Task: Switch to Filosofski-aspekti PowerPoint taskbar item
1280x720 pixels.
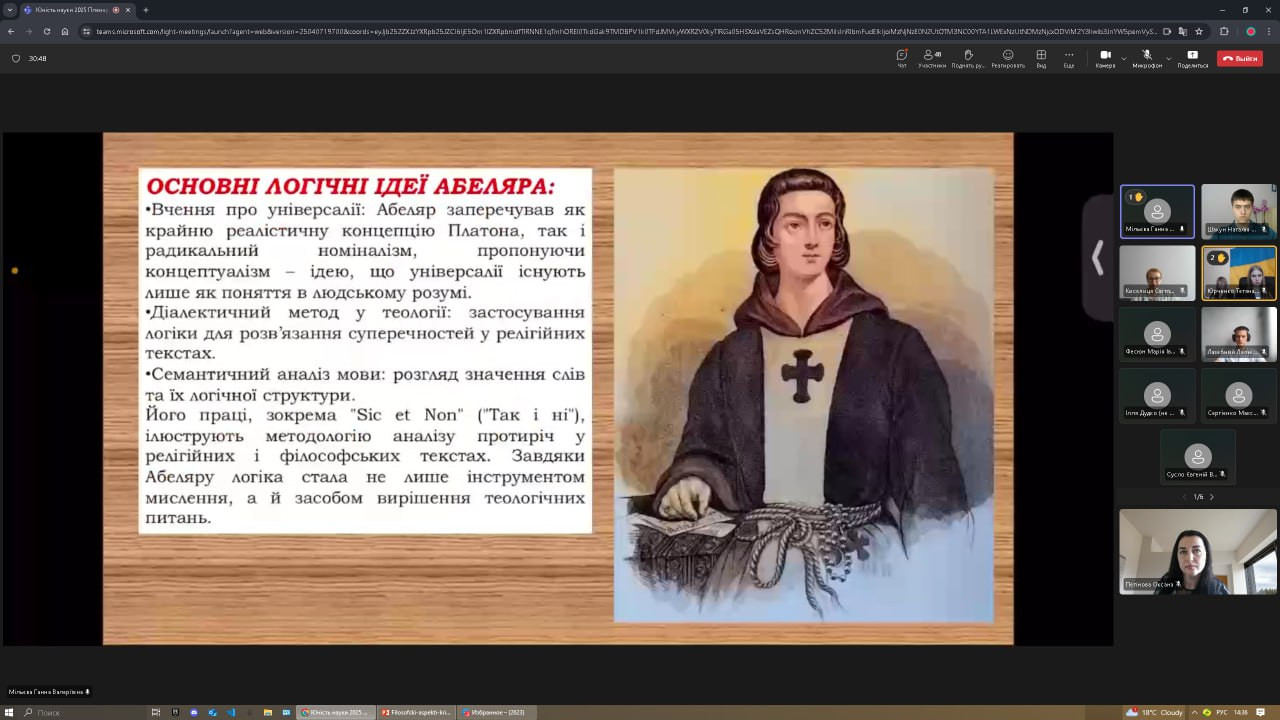Action: tap(416, 712)
